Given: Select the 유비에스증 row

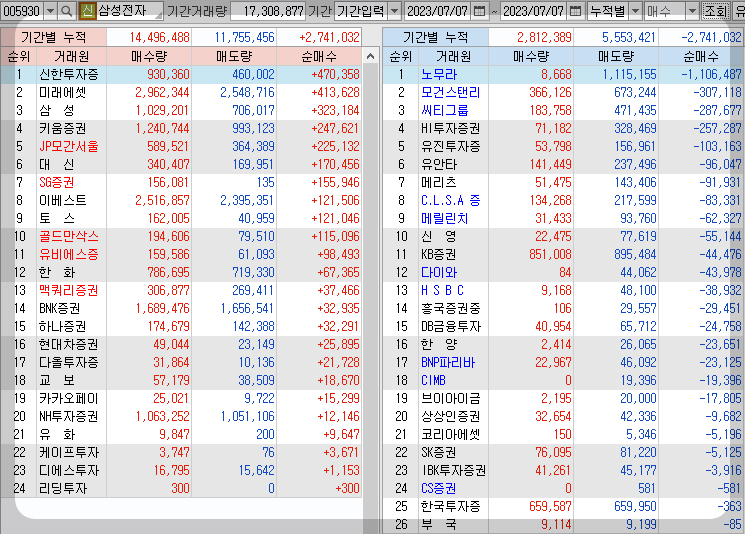Looking at the screenshot, I should pyautogui.click(x=181, y=255).
